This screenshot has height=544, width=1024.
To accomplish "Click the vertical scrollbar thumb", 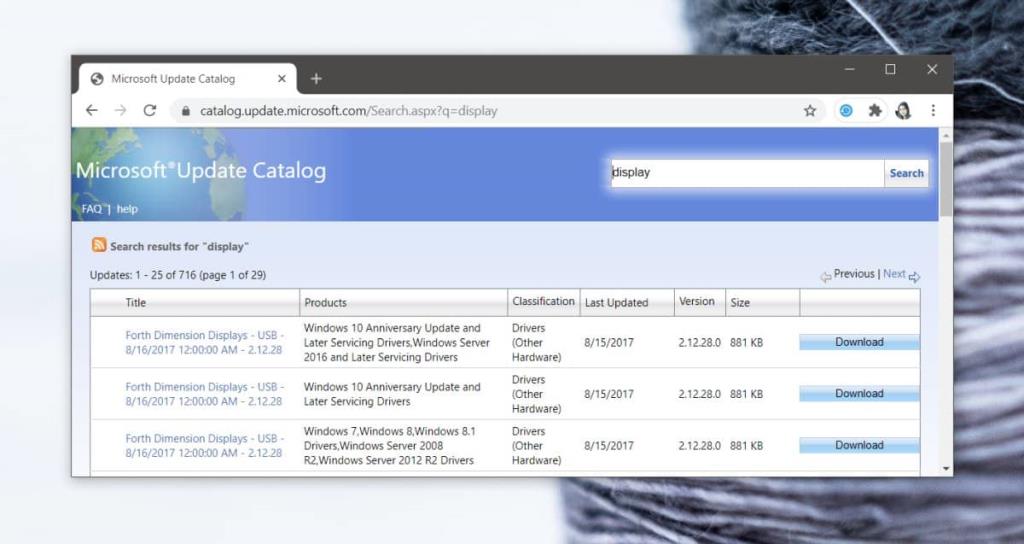I will (946, 179).
